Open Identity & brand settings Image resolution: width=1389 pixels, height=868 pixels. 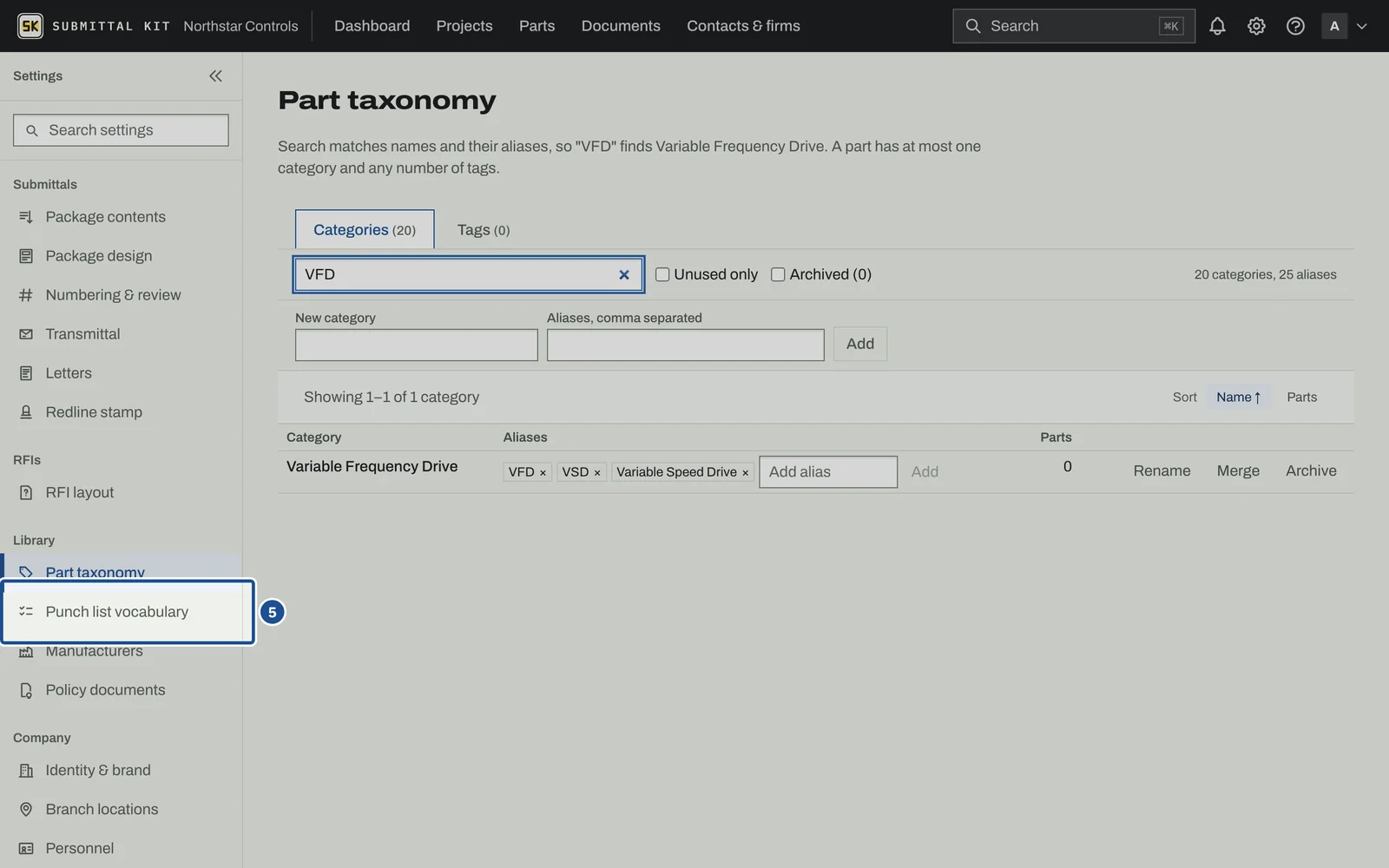click(x=121, y=770)
